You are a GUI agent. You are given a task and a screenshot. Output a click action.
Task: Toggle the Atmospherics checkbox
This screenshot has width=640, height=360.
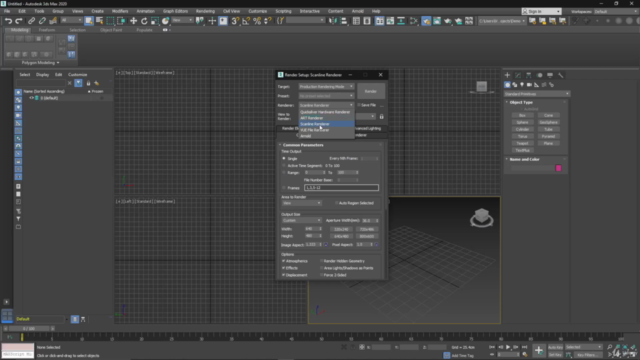pos(284,261)
